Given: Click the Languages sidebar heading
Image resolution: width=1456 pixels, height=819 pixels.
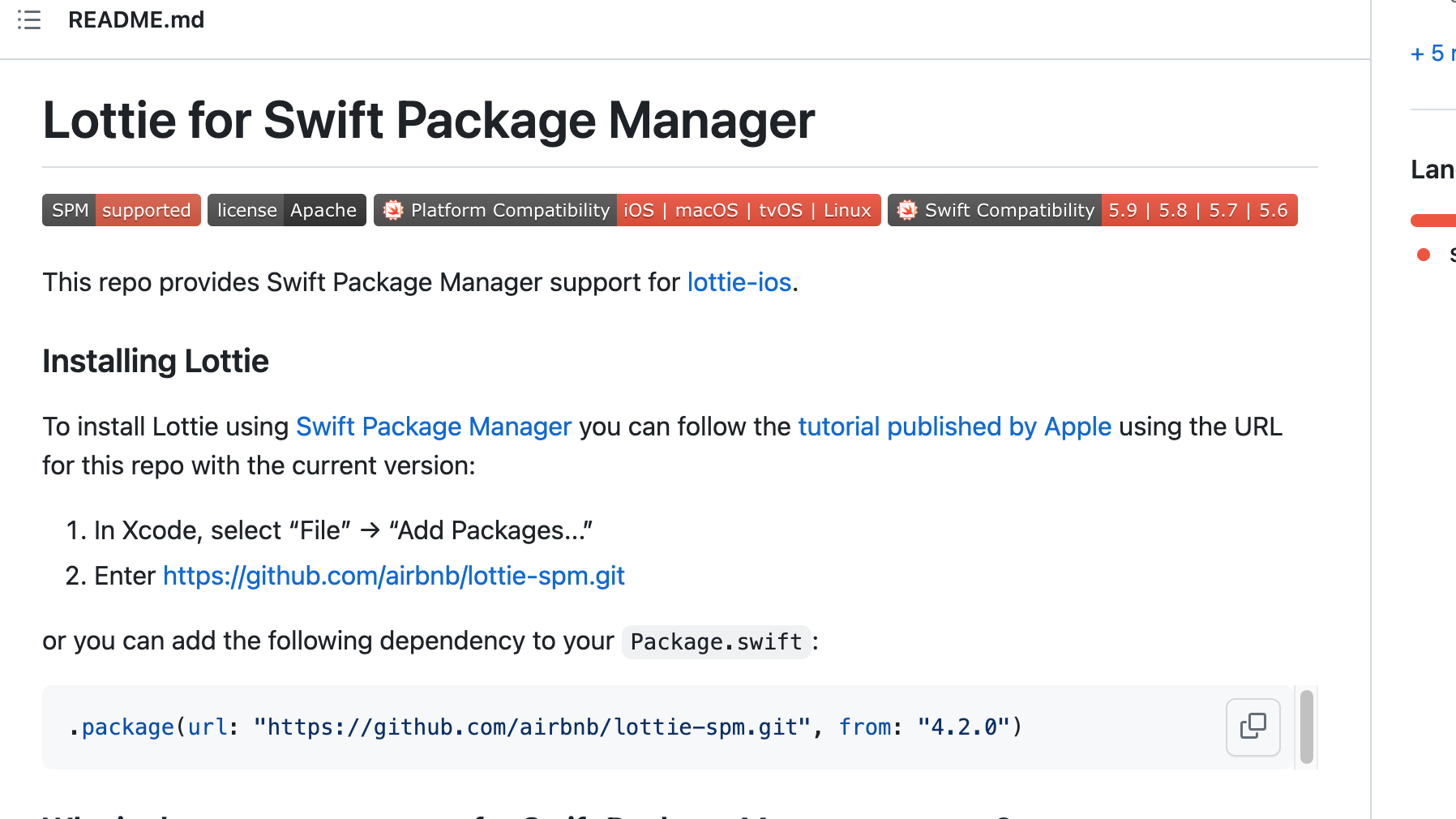Looking at the screenshot, I should point(1433,169).
